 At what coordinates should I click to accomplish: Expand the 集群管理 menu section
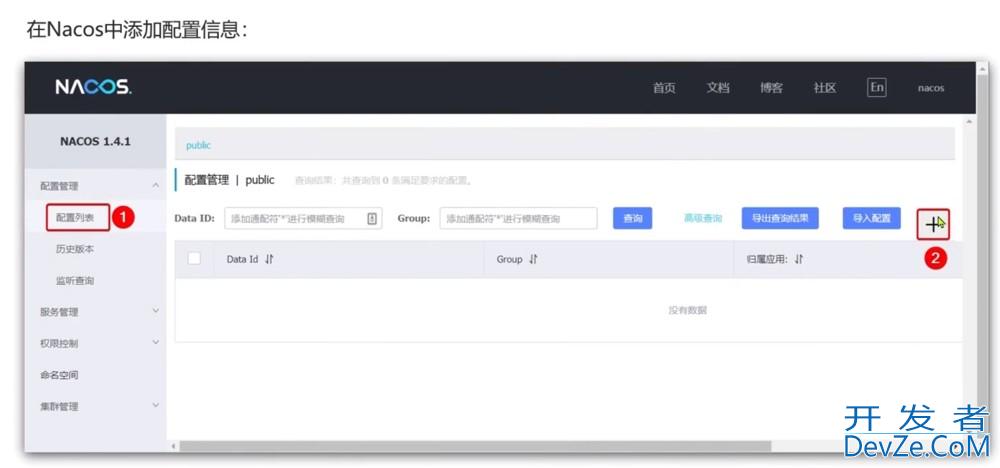(156, 406)
